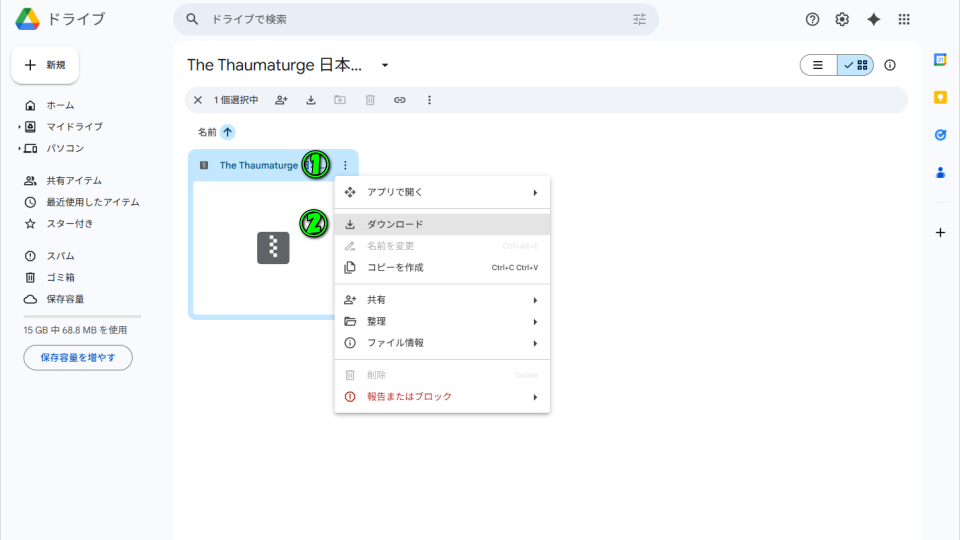The height and width of the screenshot is (540, 960).
Task: Choose コピーを作成 menu entry
Action: (442, 268)
